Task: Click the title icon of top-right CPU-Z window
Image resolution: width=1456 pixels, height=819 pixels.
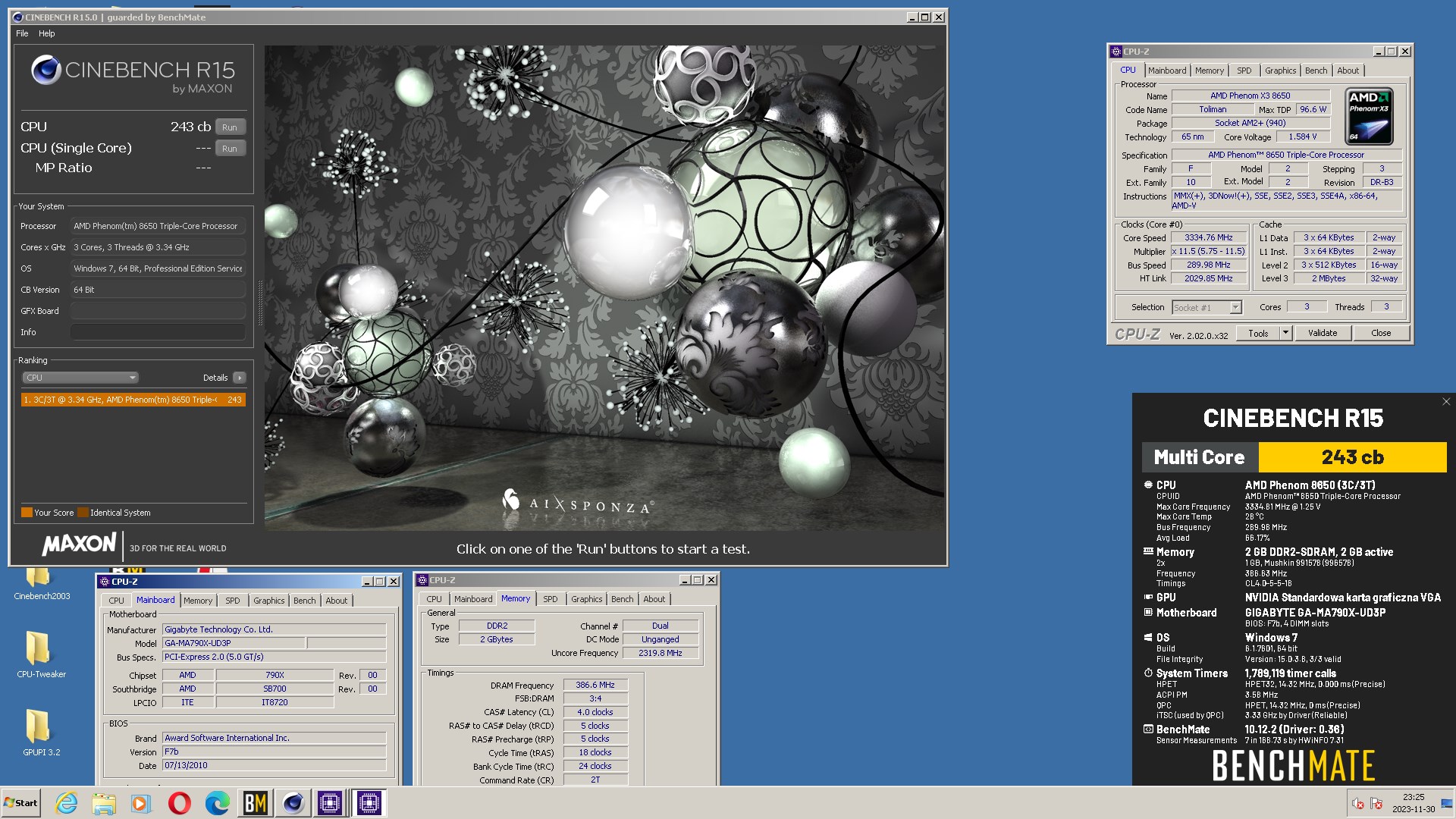Action: [1116, 52]
